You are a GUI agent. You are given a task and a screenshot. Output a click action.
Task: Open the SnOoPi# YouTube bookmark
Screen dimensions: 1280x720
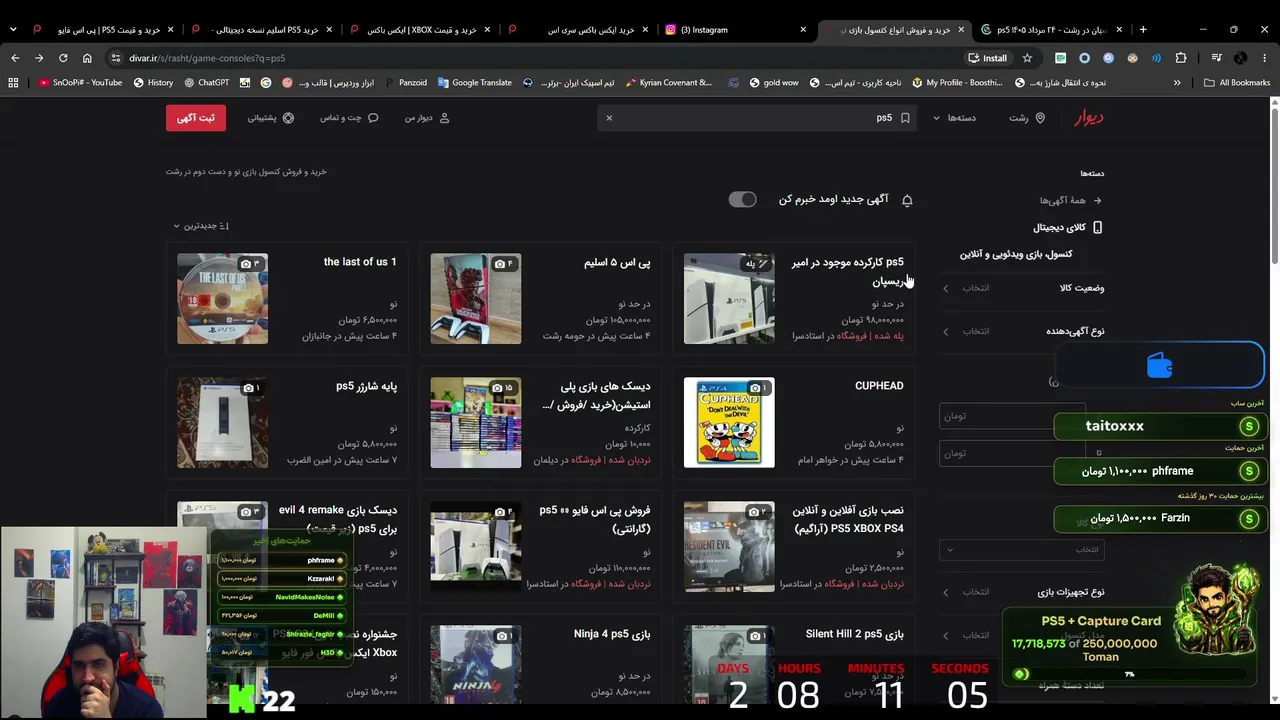81,83
